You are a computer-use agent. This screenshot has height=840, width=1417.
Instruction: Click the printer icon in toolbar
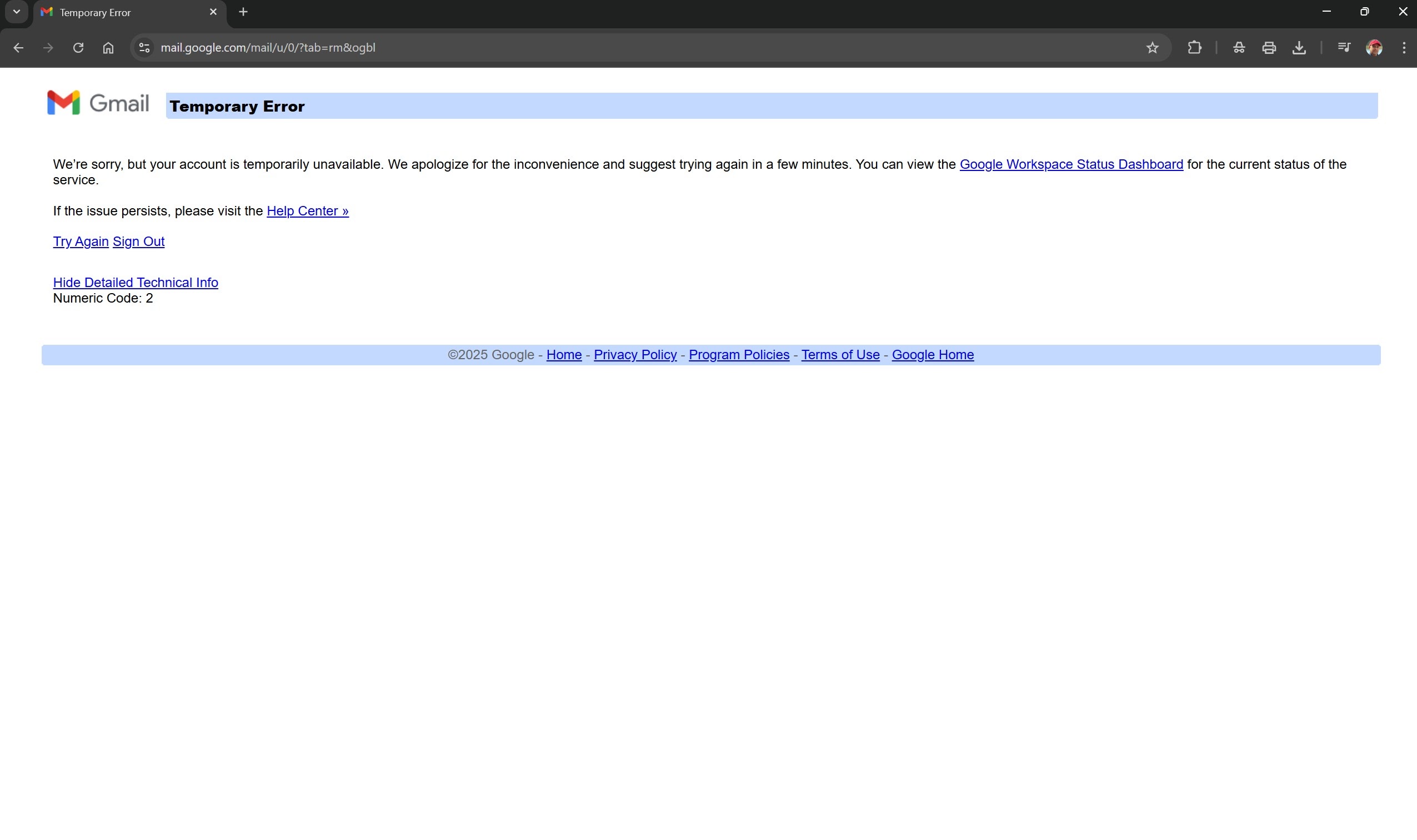pyautogui.click(x=1269, y=48)
